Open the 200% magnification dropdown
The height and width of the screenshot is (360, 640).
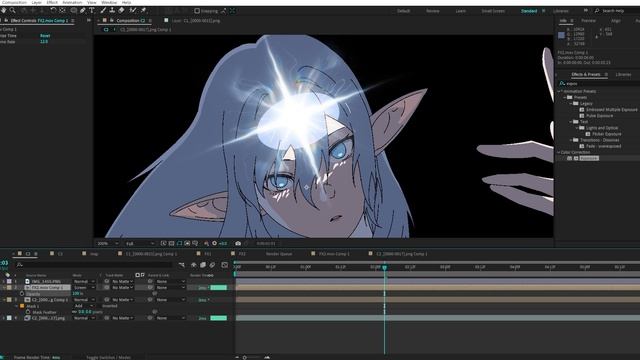click(x=108, y=243)
